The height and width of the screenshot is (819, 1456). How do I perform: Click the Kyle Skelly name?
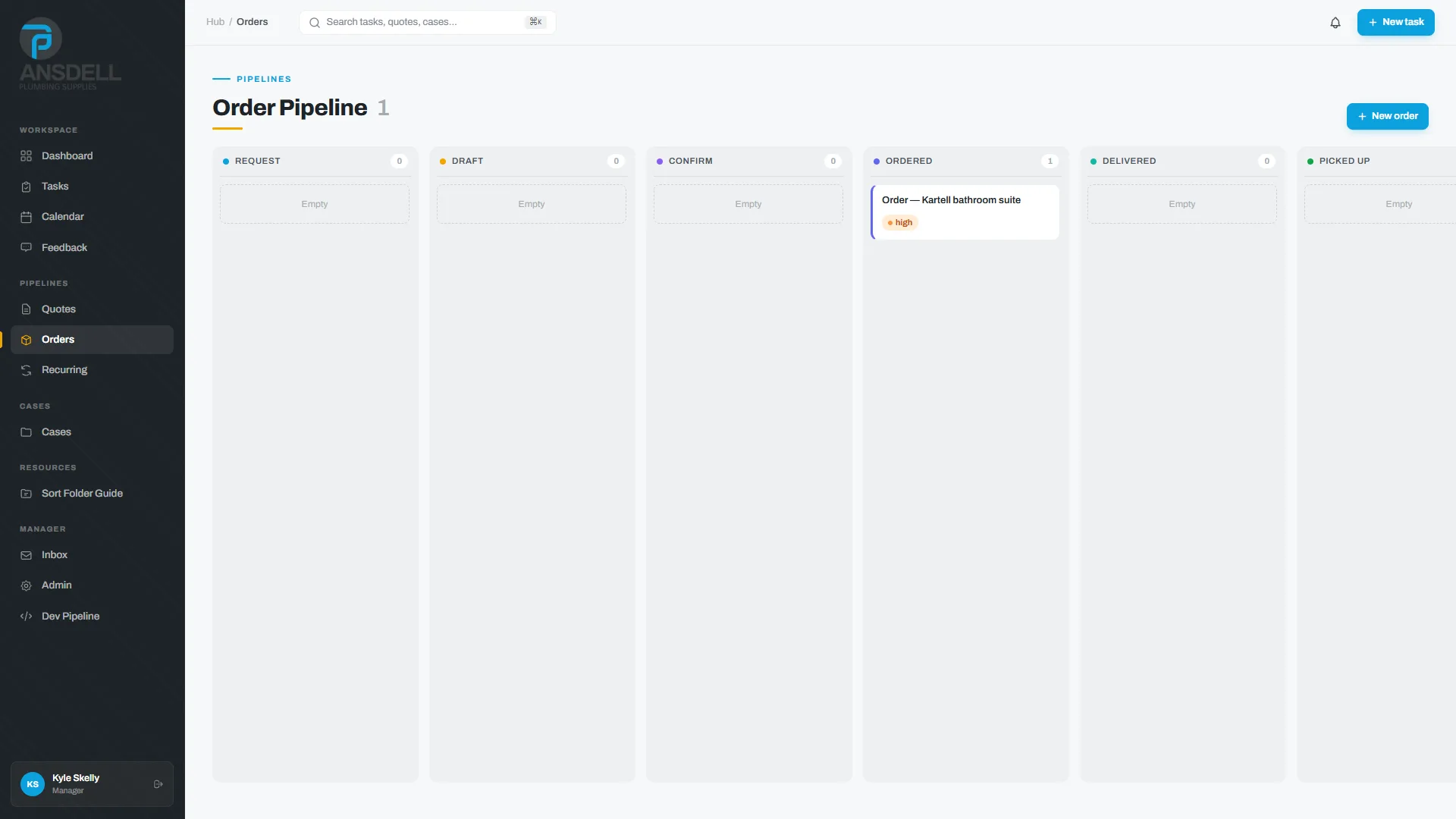pos(76,778)
